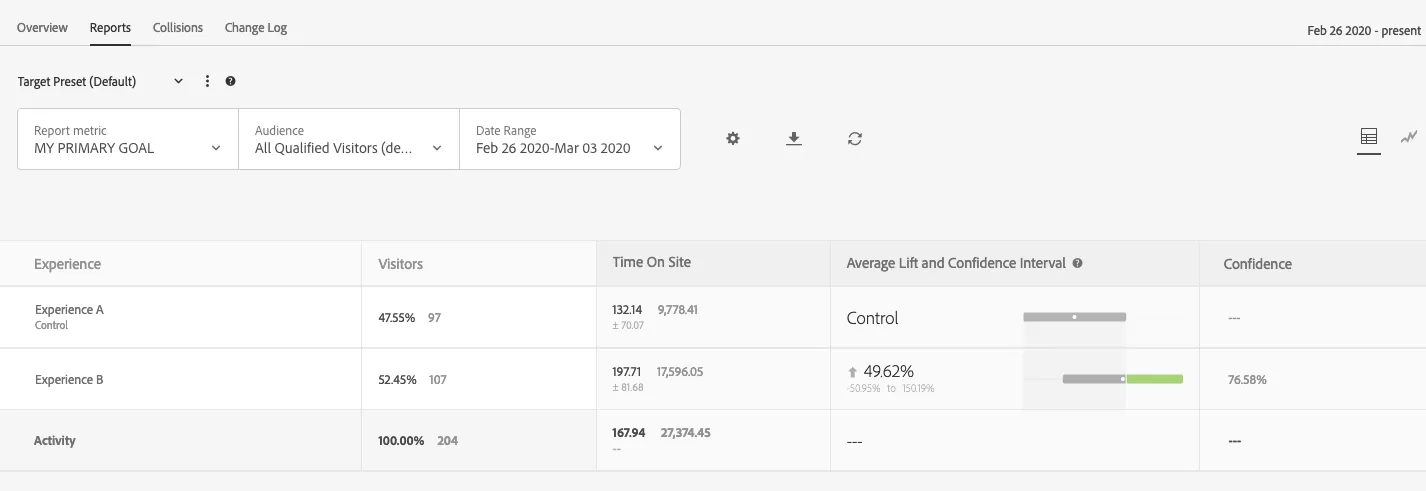Expand the Target Preset (Default) dropdown
1426x491 pixels.
coord(101,81)
